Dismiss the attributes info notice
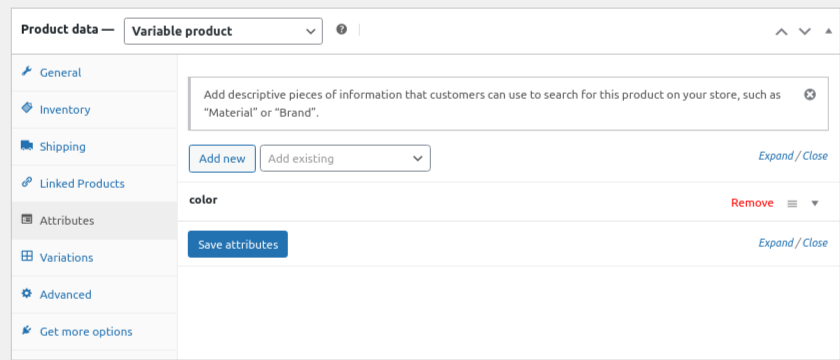 pos(810,94)
